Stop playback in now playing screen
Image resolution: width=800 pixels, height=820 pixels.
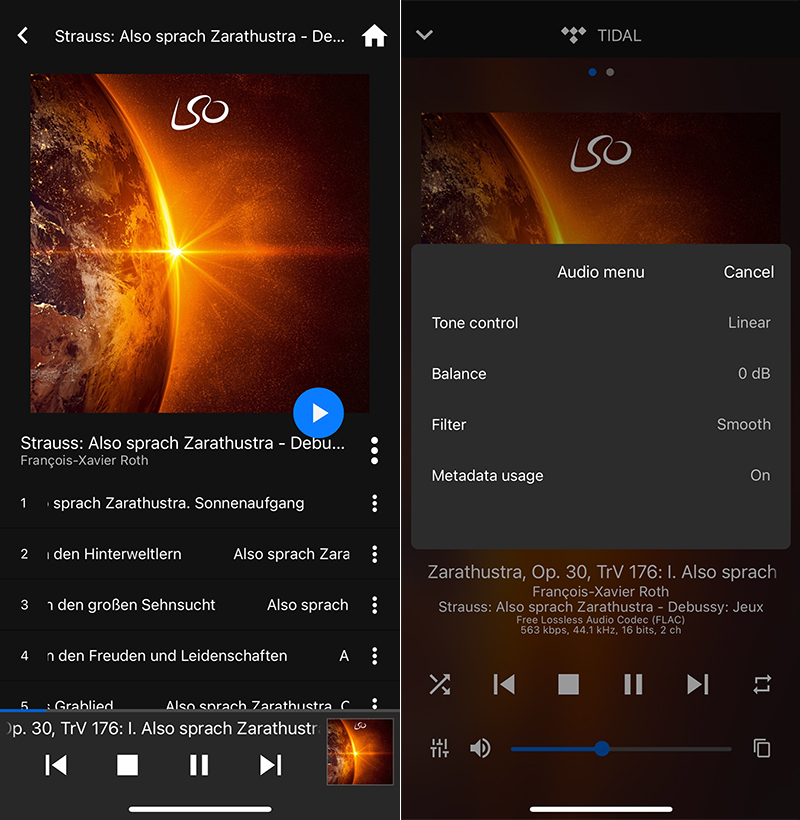coord(568,684)
